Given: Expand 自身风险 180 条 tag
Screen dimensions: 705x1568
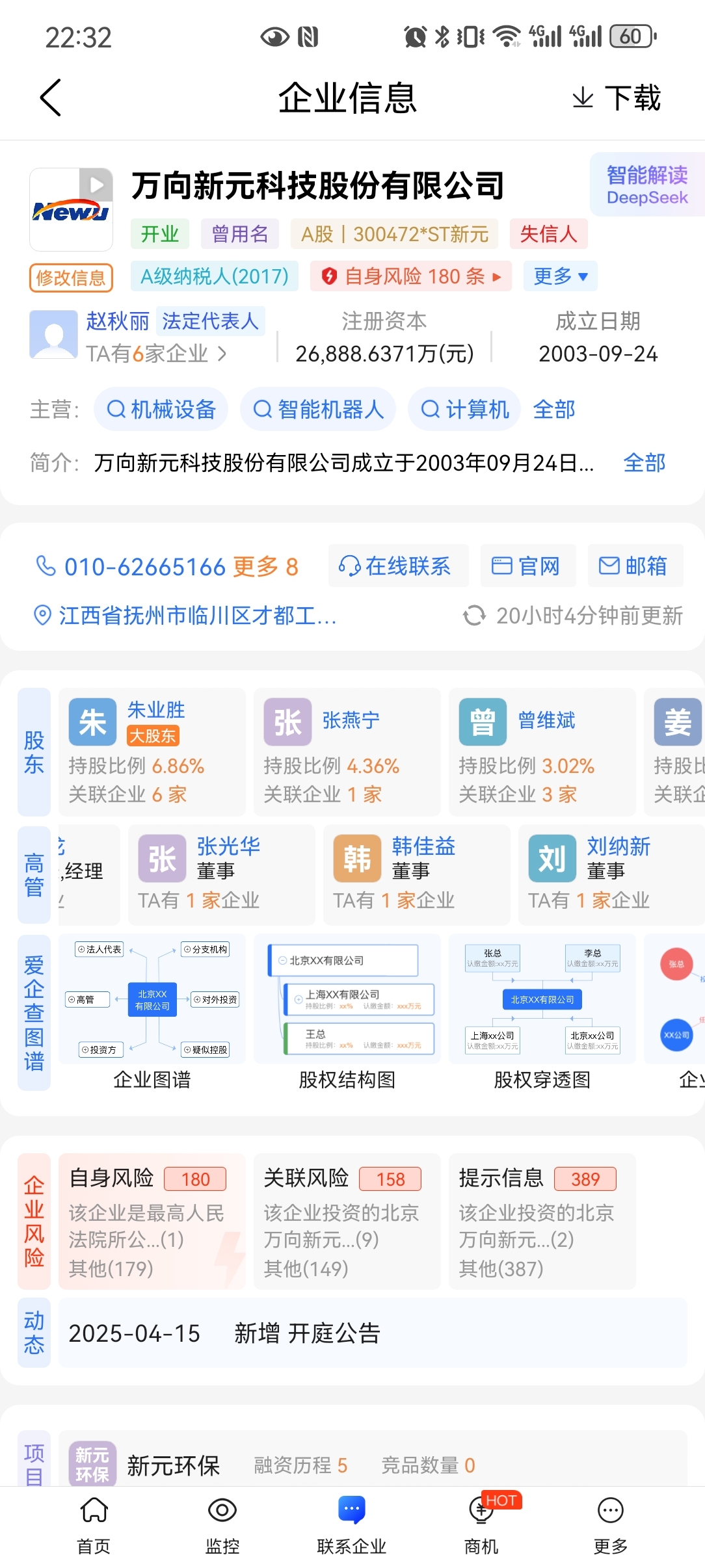Looking at the screenshot, I should tap(411, 276).
